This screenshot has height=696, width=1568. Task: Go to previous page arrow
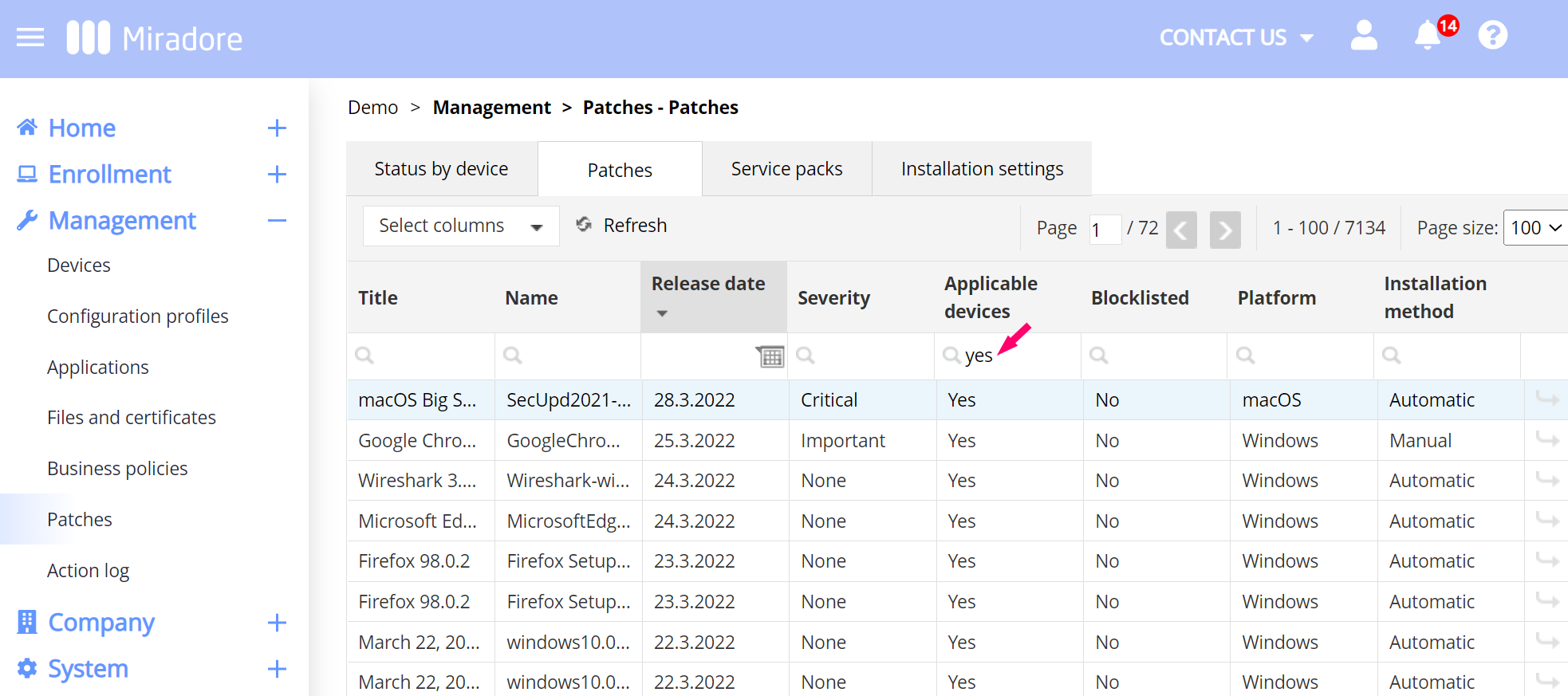click(1181, 230)
